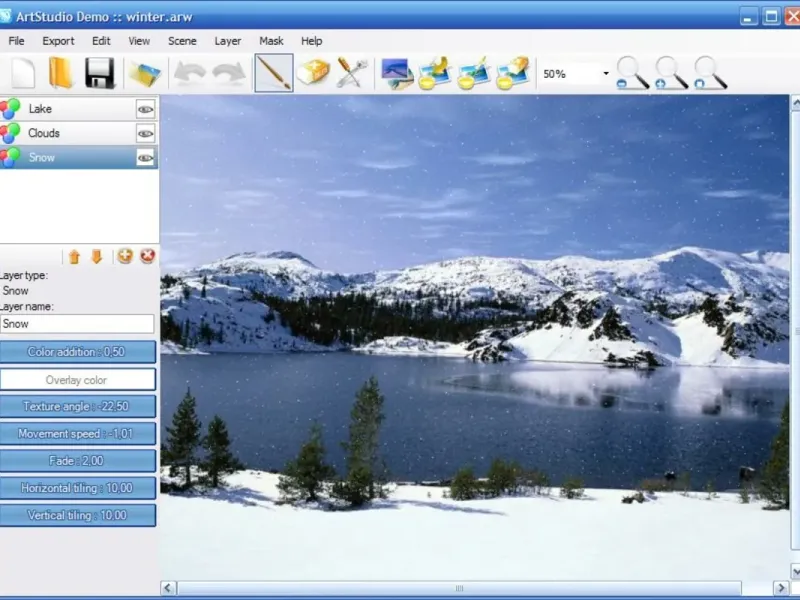Open the Layer menu
Image resolution: width=800 pixels, height=600 pixels.
[x=228, y=41]
